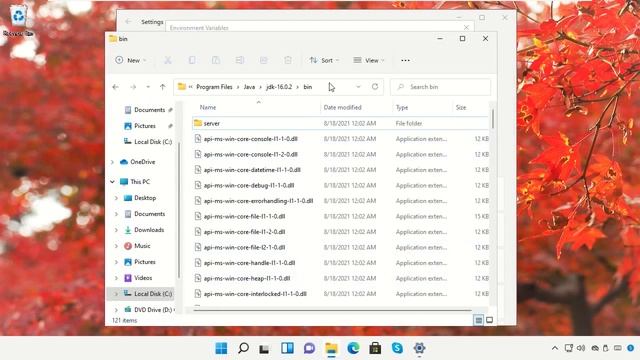The width and height of the screenshot is (640, 360).
Task: Open Microsoft Store from the taskbar
Action: (375, 348)
